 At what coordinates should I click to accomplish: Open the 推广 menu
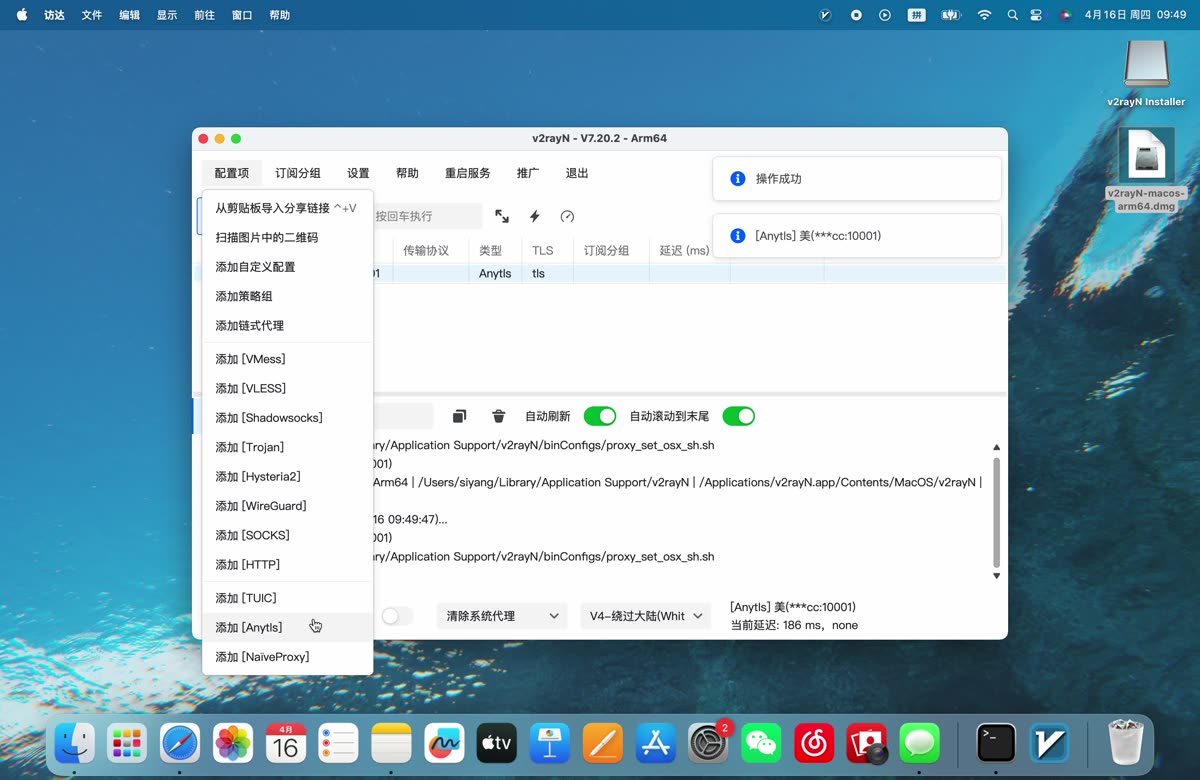pos(528,173)
